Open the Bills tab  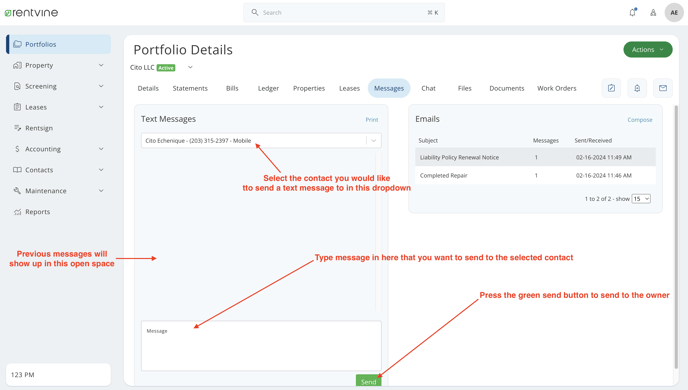[x=232, y=88]
